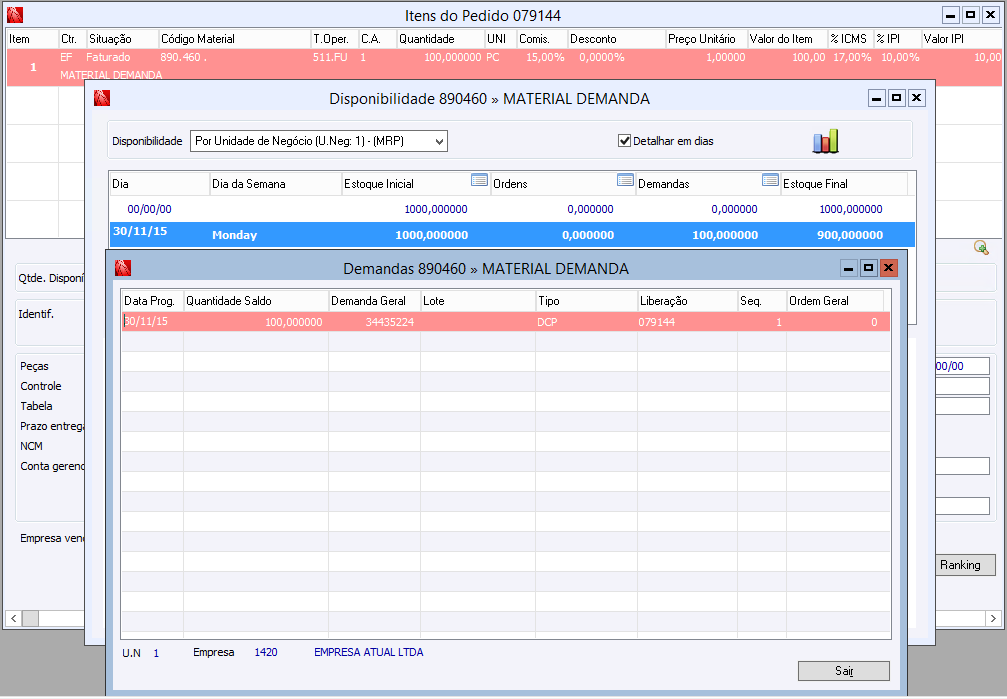
Task: Click the Desconto column header
Action: pos(617,39)
